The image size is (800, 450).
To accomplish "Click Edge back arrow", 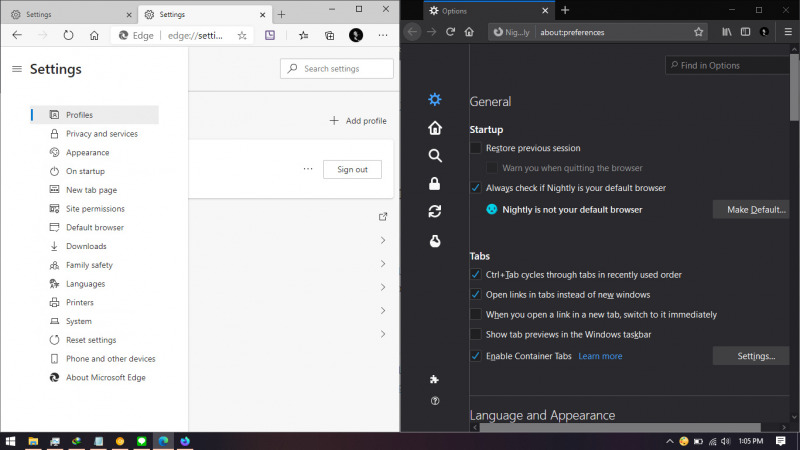I will coord(17,35).
